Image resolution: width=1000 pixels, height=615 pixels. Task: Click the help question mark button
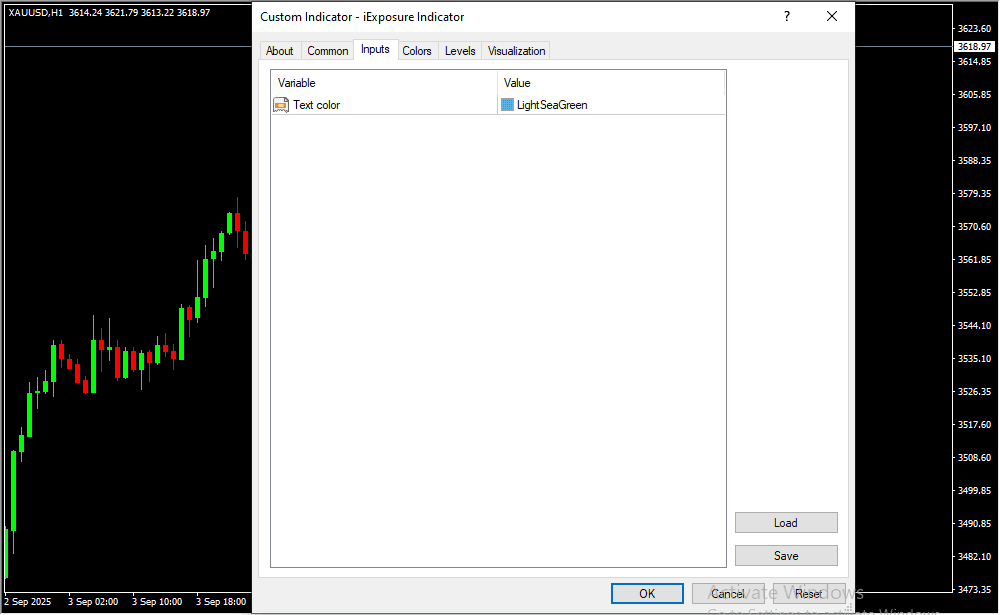[x=787, y=17]
